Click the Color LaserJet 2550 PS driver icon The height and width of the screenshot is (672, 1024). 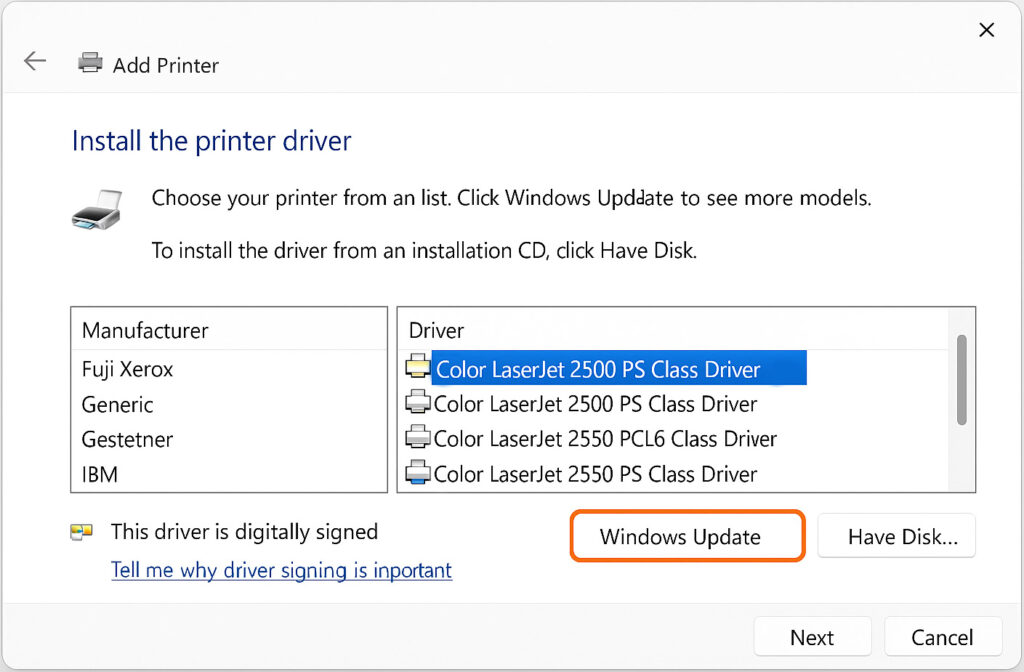417,473
